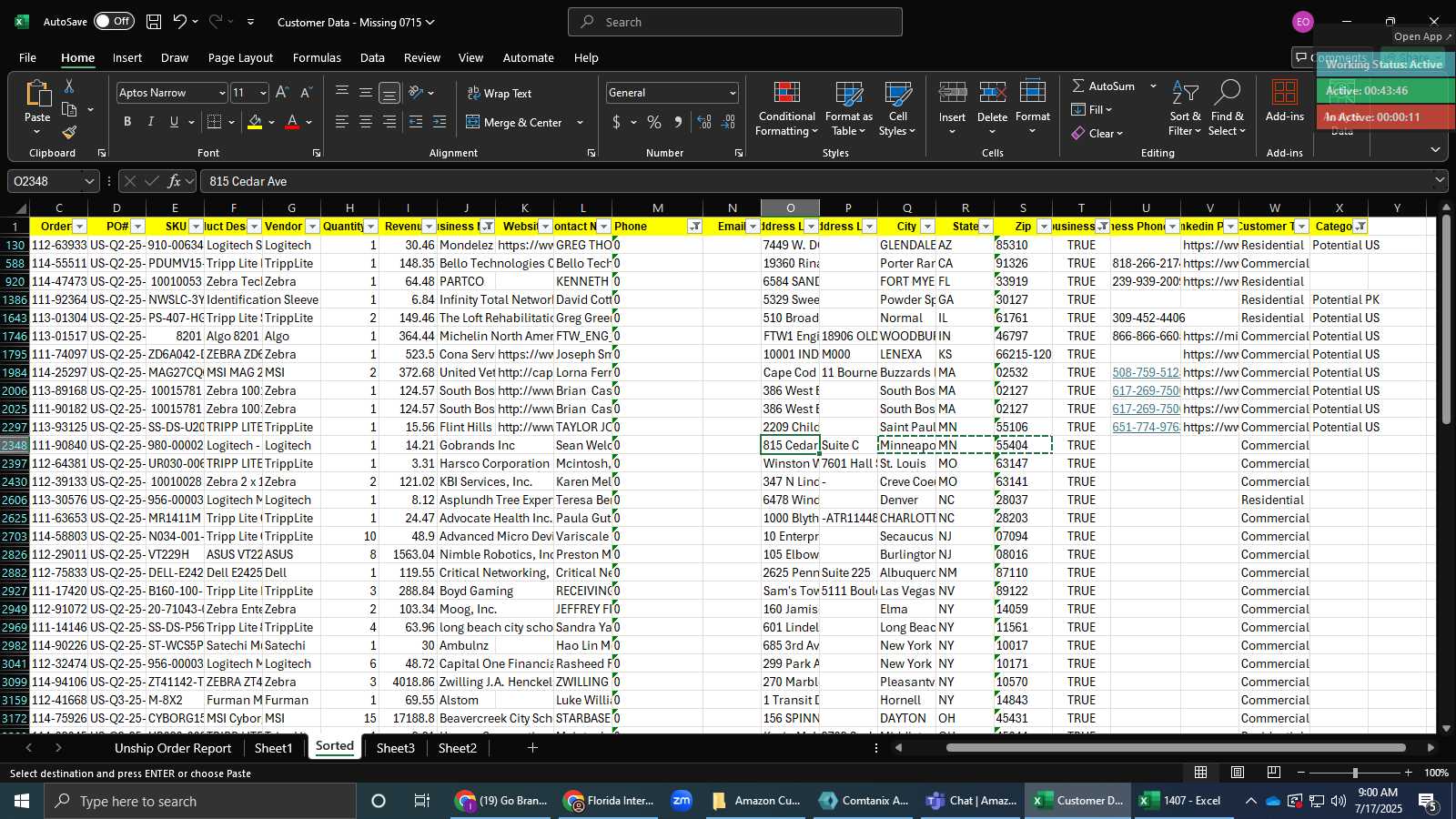Open the Unship Order Report sheet tab

click(x=173, y=748)
